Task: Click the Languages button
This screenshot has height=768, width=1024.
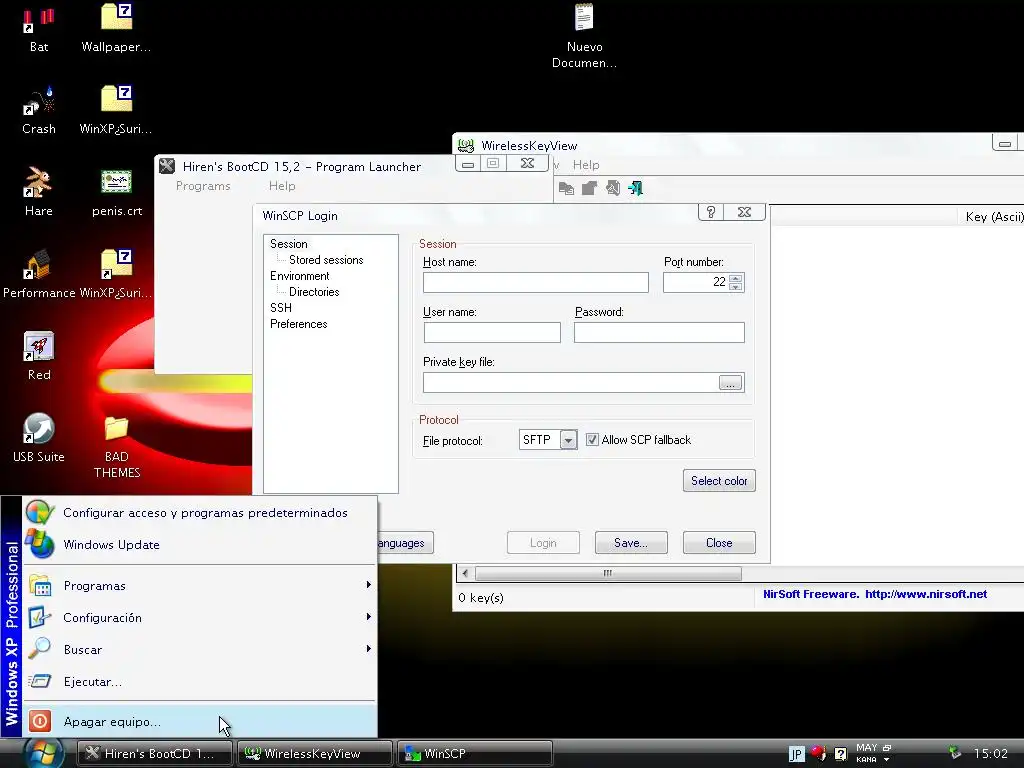Action: [x=405, y=543]
